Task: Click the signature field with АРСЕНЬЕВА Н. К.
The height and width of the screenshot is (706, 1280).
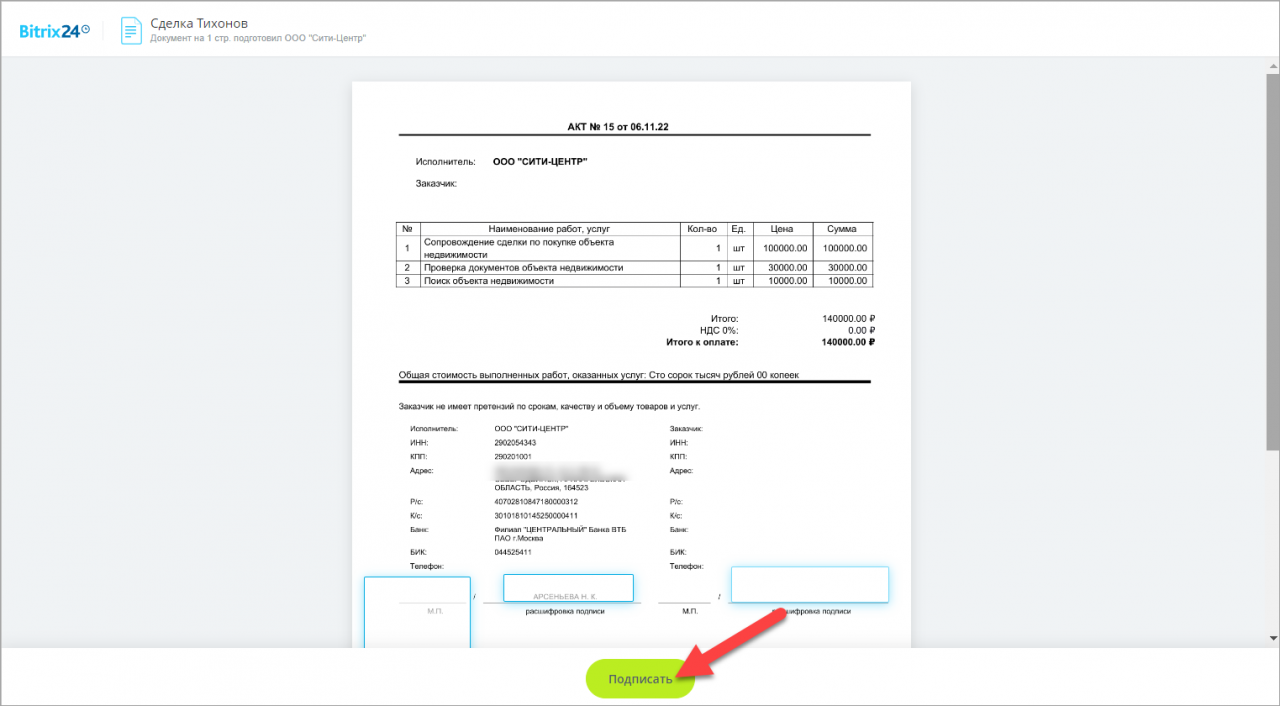Action: [x=568, y=588]
